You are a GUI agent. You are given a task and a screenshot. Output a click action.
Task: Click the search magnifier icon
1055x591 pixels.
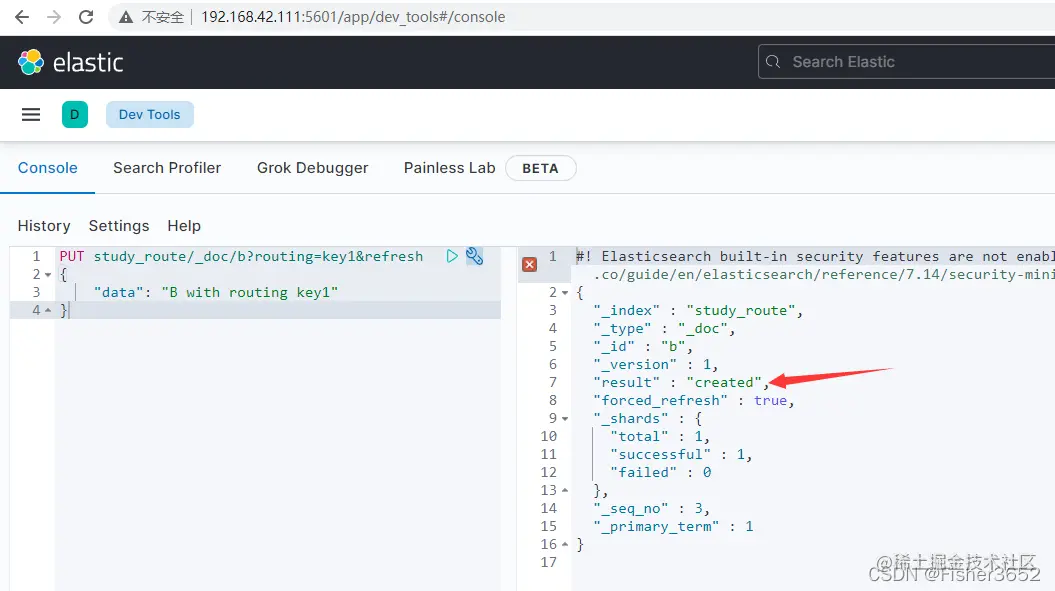coord(773,62)
